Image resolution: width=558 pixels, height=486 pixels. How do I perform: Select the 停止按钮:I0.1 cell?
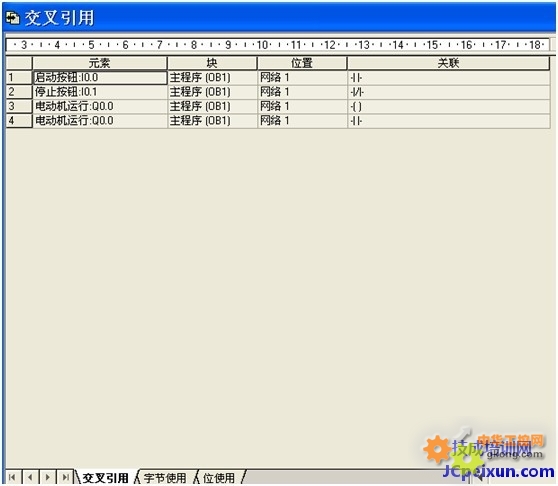(100, 92)
